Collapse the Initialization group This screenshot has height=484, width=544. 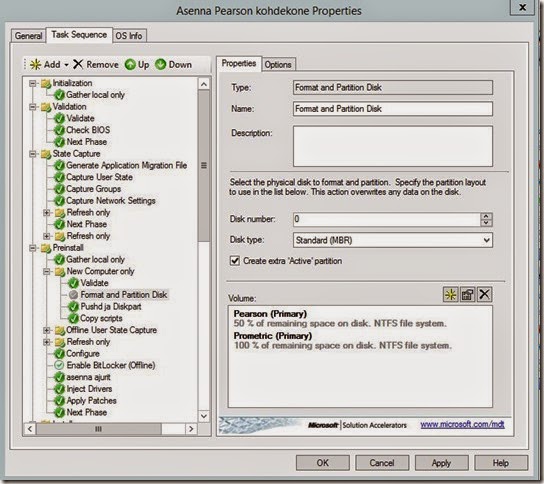(x=32, y=84)
